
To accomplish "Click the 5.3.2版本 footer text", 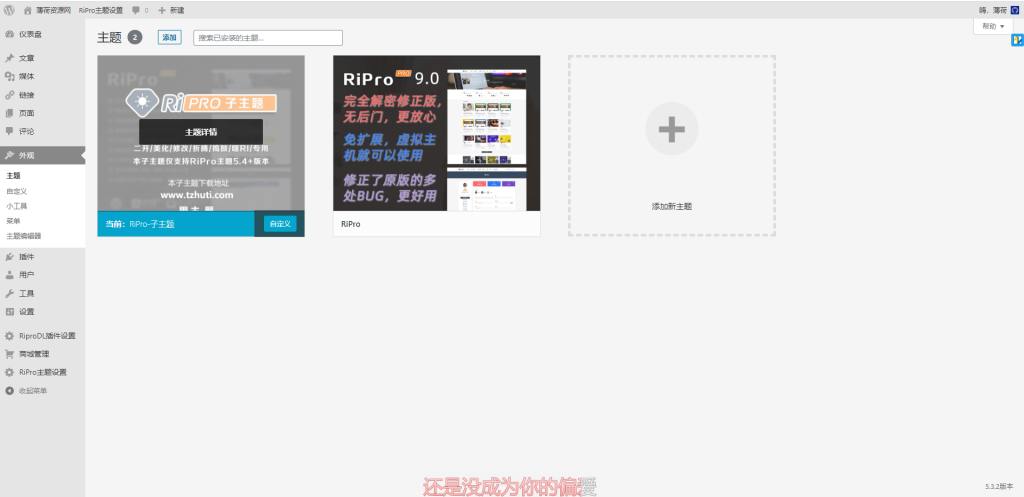I will [999, 486].
